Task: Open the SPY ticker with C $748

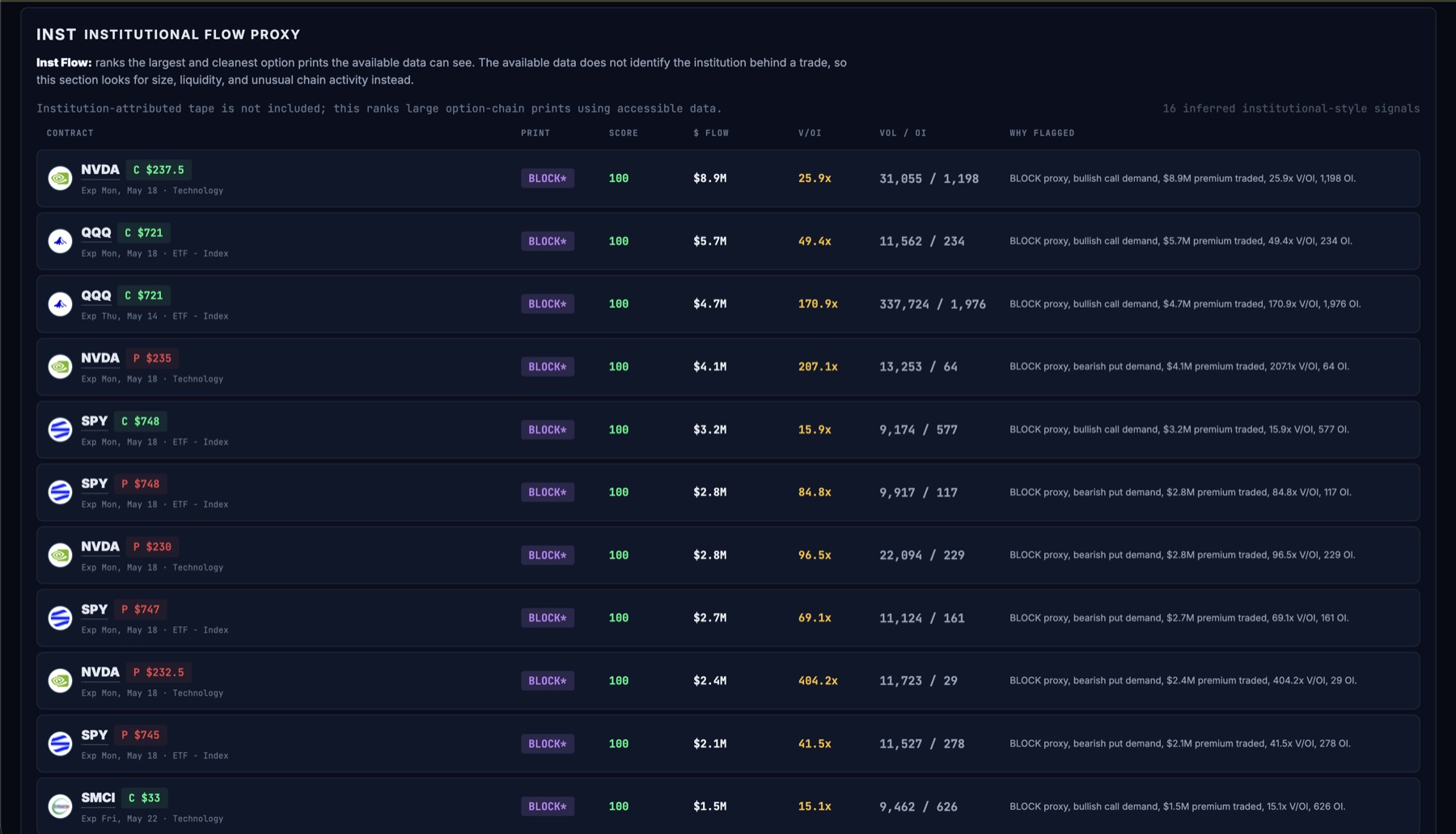Action: pos(95,421)
